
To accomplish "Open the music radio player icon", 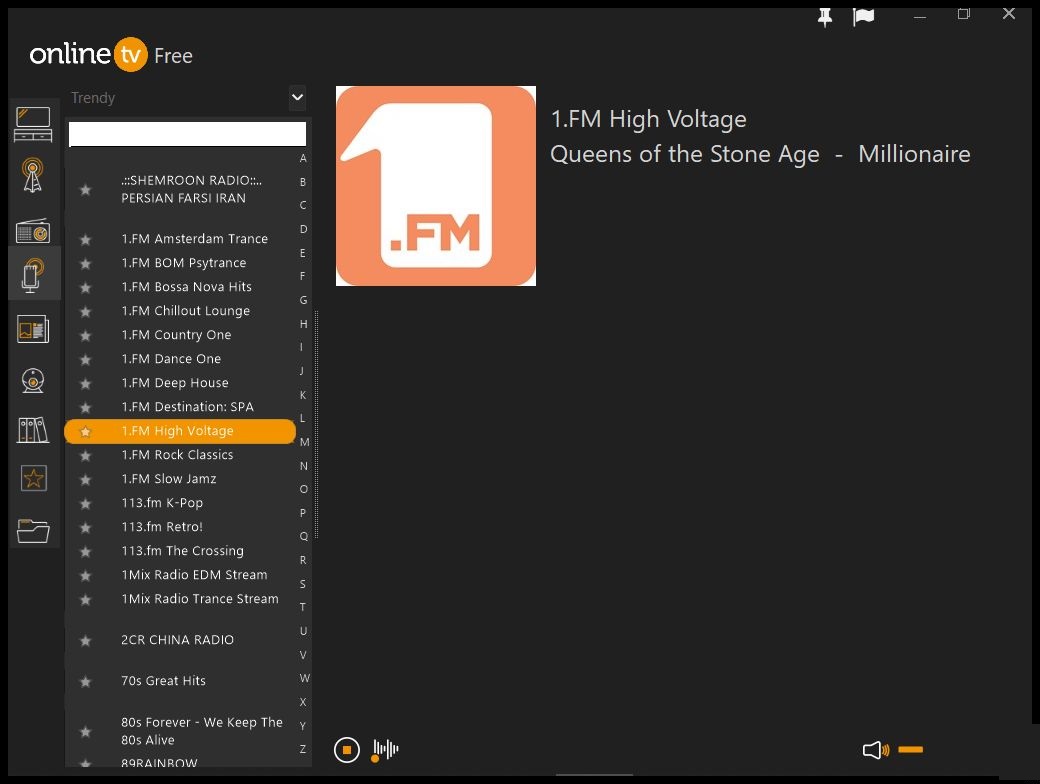I will pos(32,230).
